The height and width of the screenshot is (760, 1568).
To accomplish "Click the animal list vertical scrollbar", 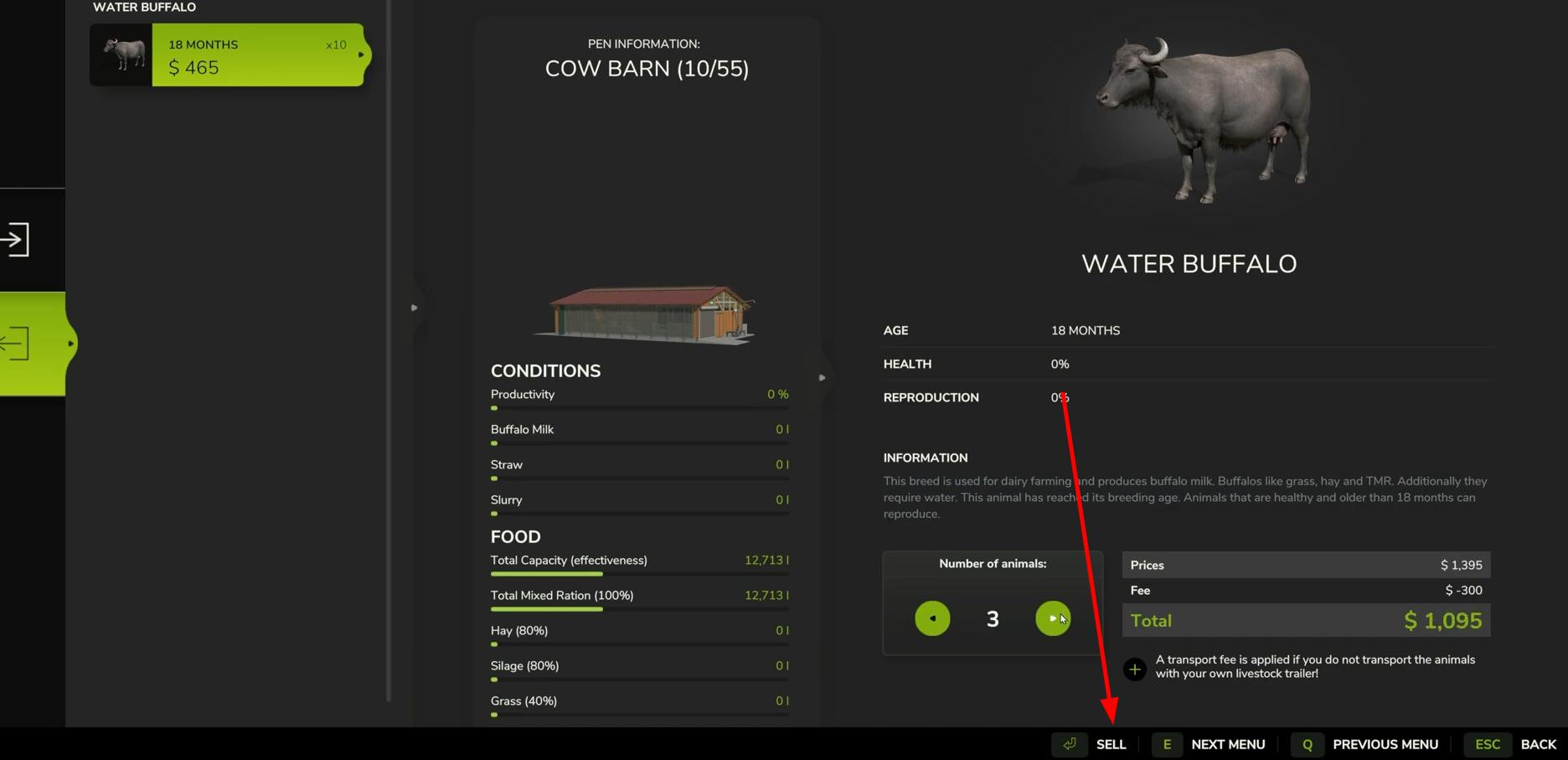I will 389,350.
